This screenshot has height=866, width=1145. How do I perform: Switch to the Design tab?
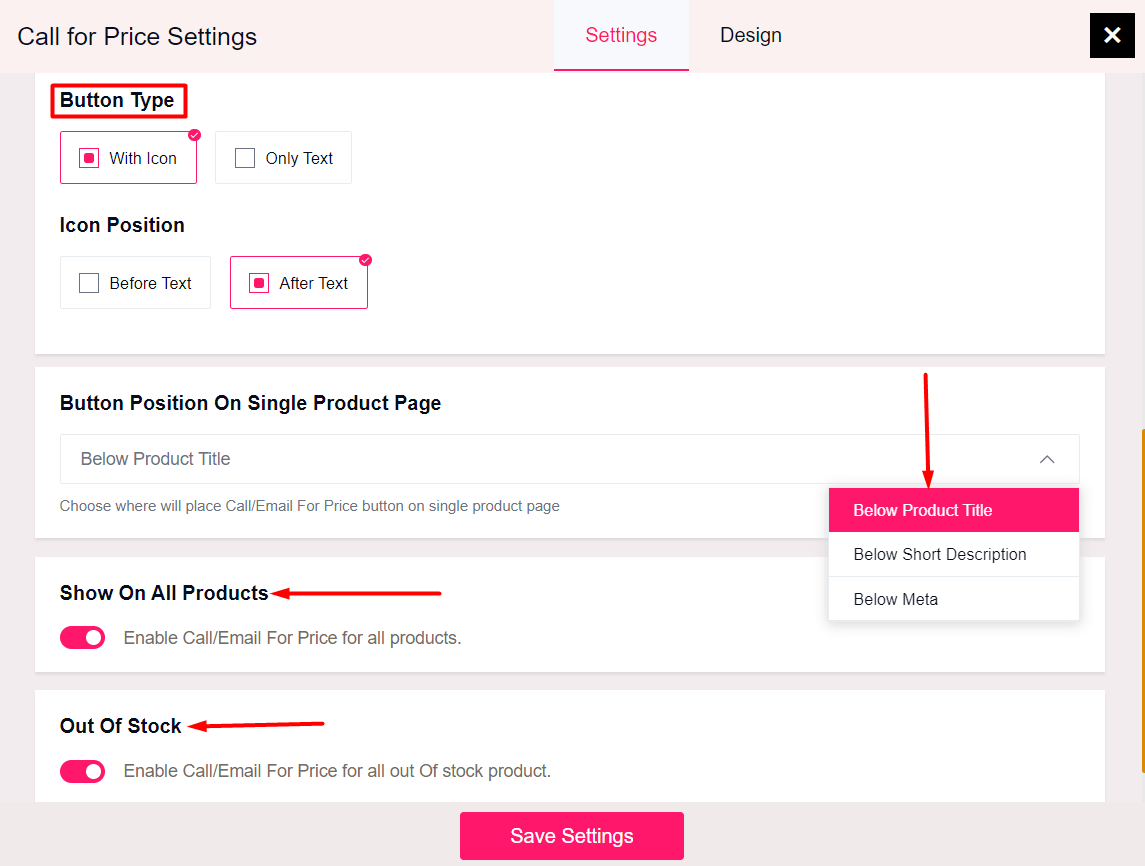750,35
